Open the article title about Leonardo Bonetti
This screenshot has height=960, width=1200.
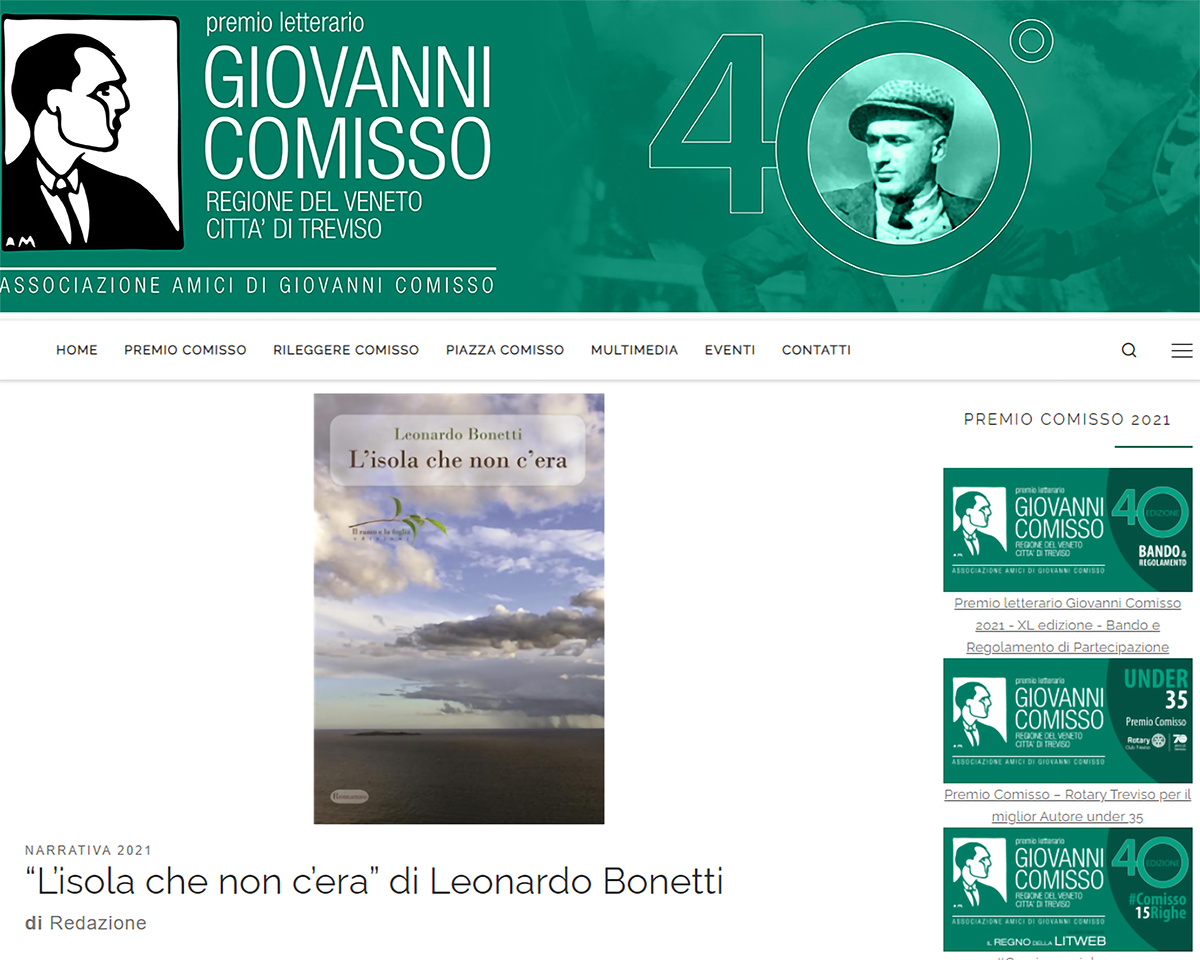coord(374,882)
